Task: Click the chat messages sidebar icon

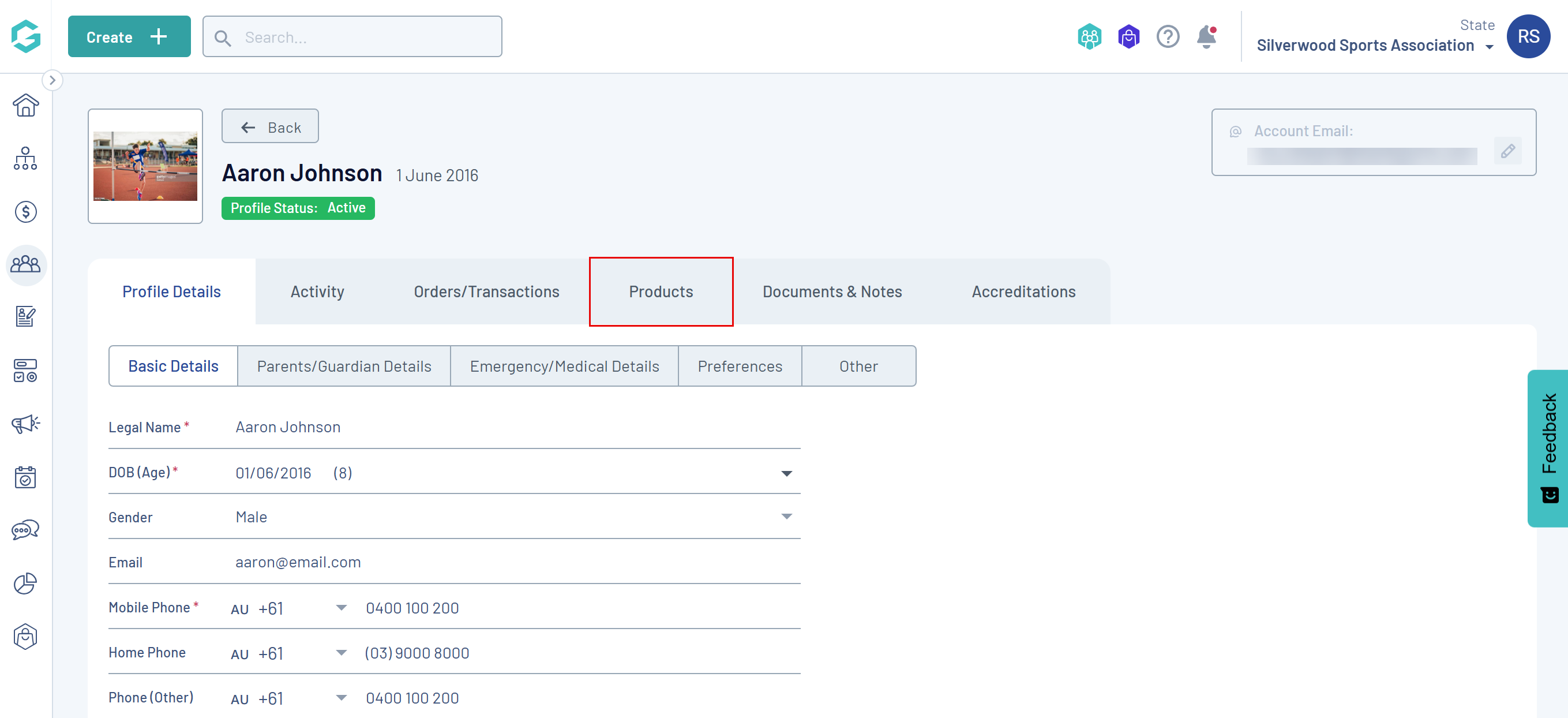Action: tap(25, 530)
